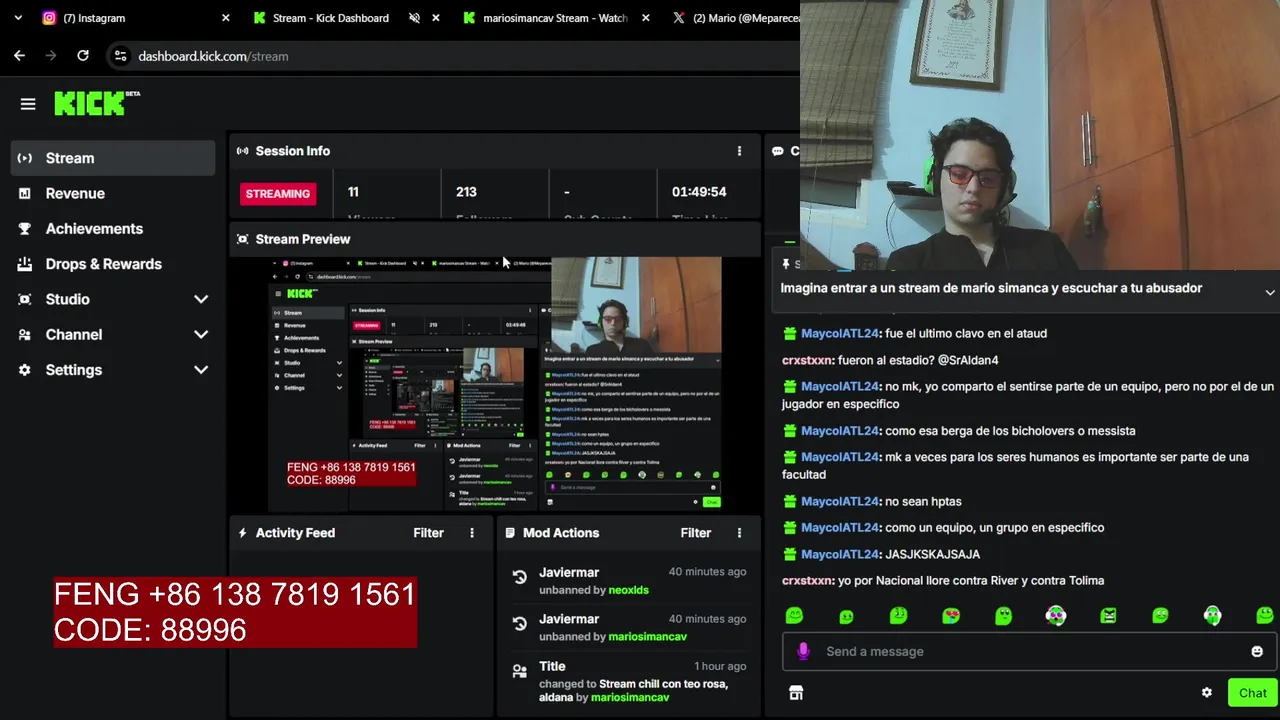The width and height of the screenshot is (1280, 720).
Task: Click the address bar URL dashboard.kick.com/stream
Action: tap(213, 56)
